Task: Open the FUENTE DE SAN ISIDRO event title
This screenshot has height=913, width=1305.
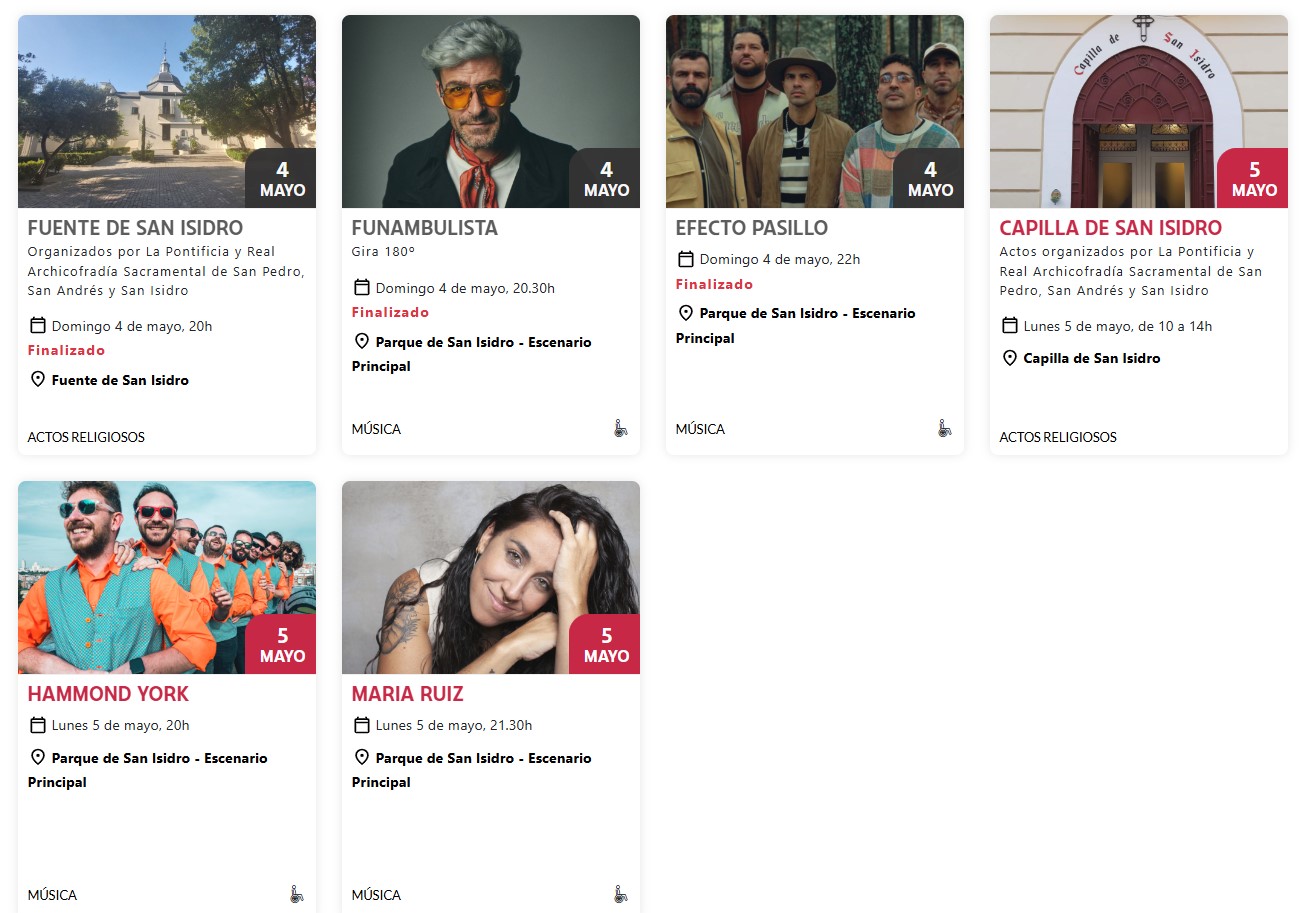Action: click(136, 228)
